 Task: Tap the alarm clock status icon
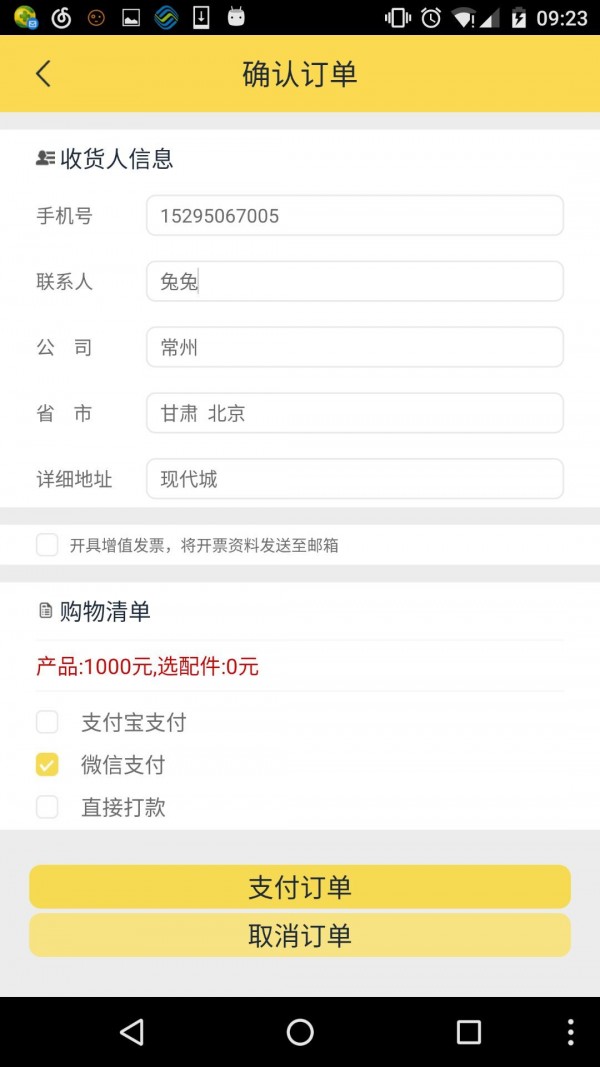431,17
